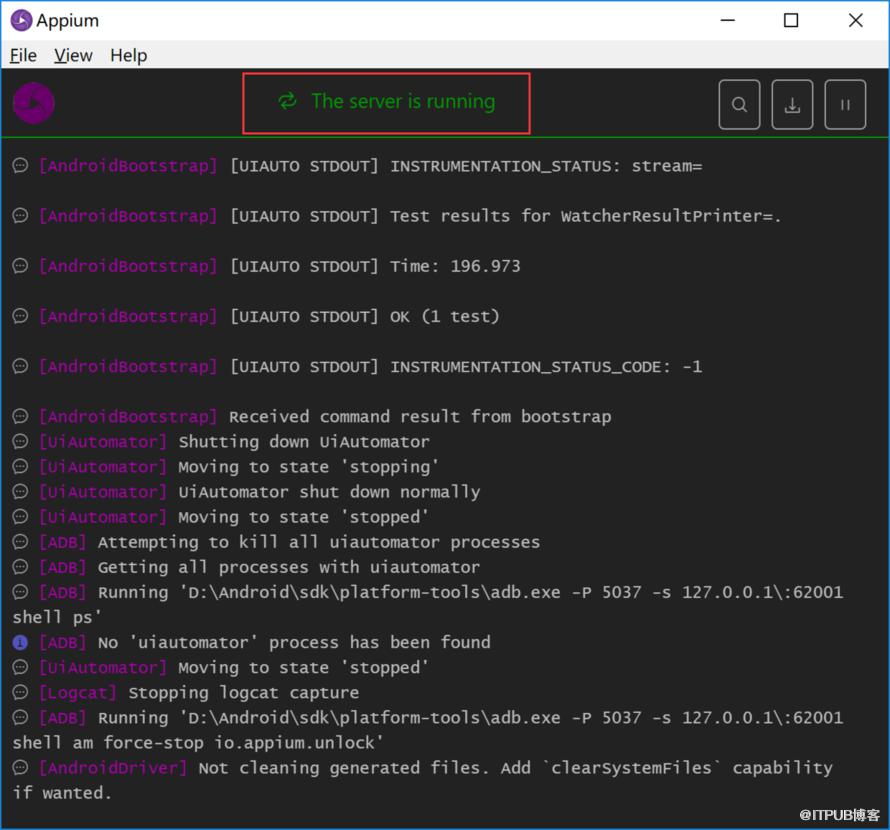Click the bubble icon beside 'Received command result from bootstrap'
Viewport: 890px width, 830px height.
(20, 416)
